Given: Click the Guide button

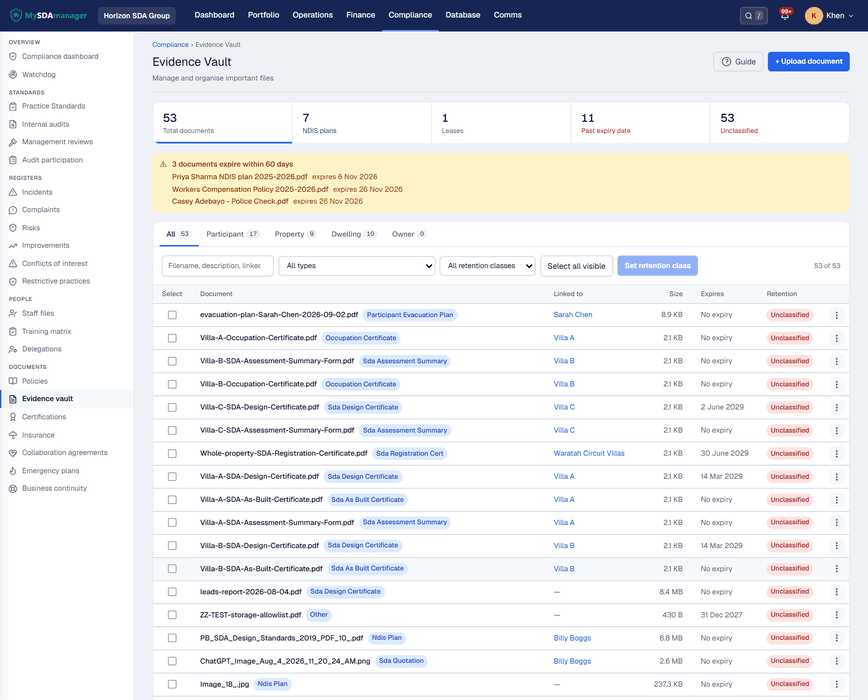Looking at the screenshot, I should pyautogui.click(x=738, y=61).
